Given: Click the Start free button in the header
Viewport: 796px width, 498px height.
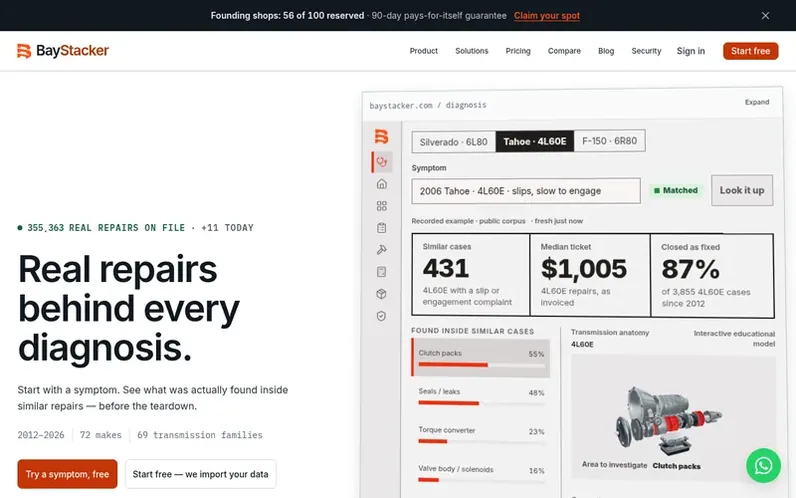Looking at the screenshot, I should 750,51.
